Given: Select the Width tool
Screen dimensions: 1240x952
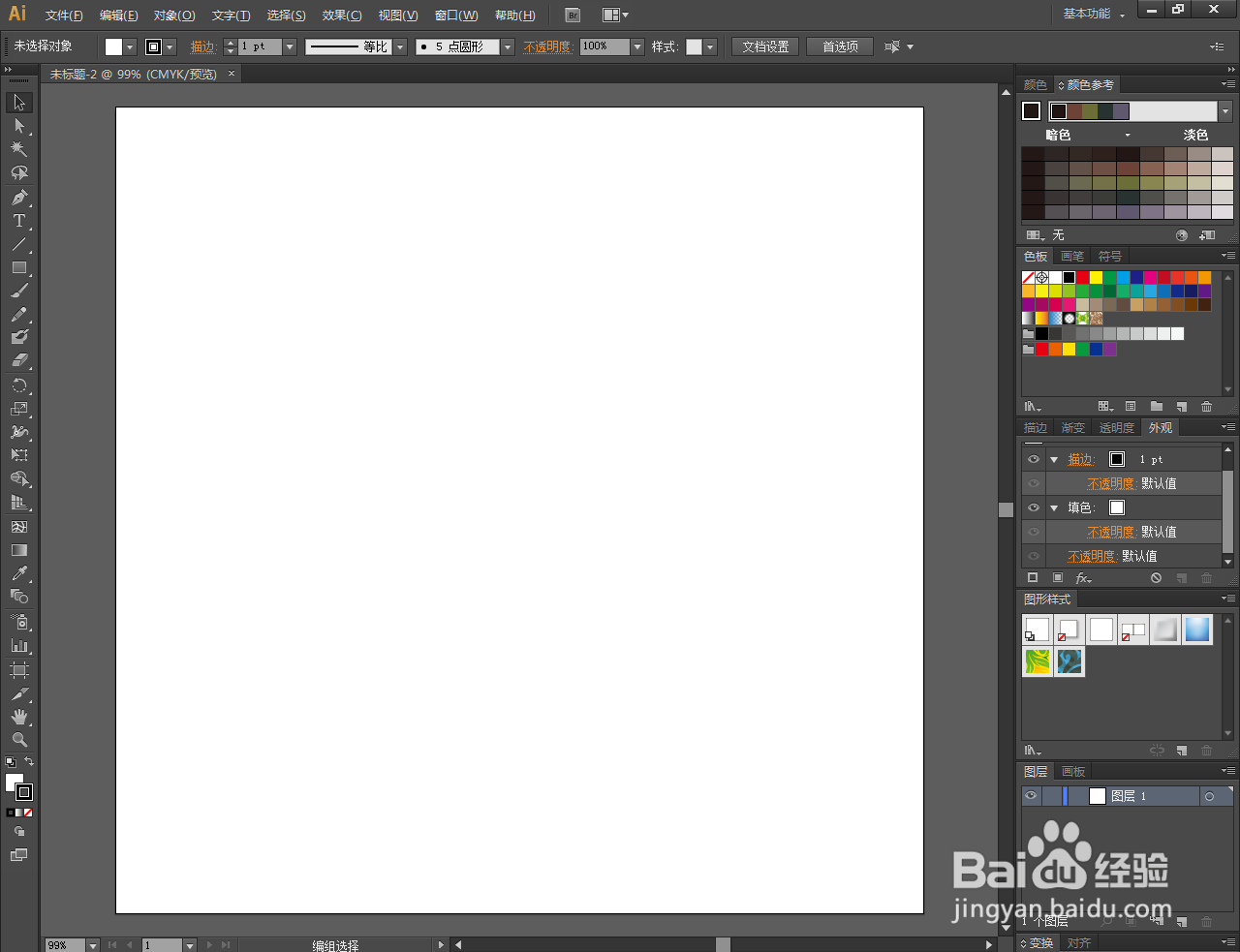Looking at the screenshot, I should [x=18, y=432].
